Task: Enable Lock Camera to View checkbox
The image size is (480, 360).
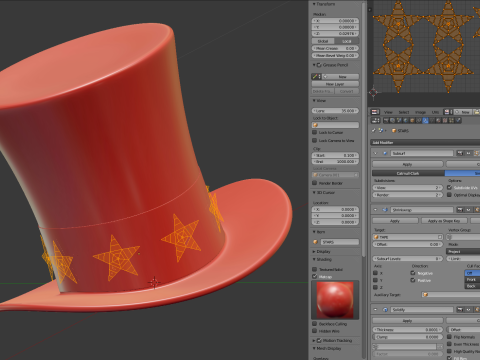Action: tap(314, 140)
